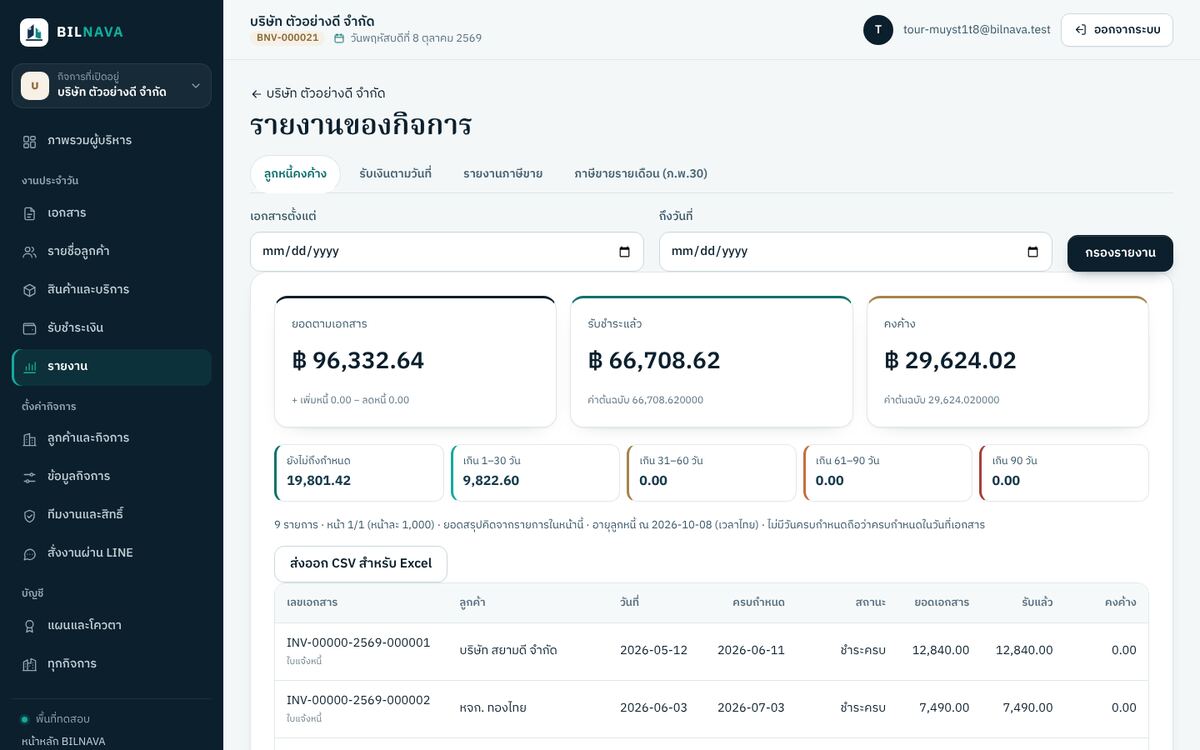This screenshot has width=1200, height=750.
Task: Click the กรองรายงาน filter button
Action: coord(1120,253)
